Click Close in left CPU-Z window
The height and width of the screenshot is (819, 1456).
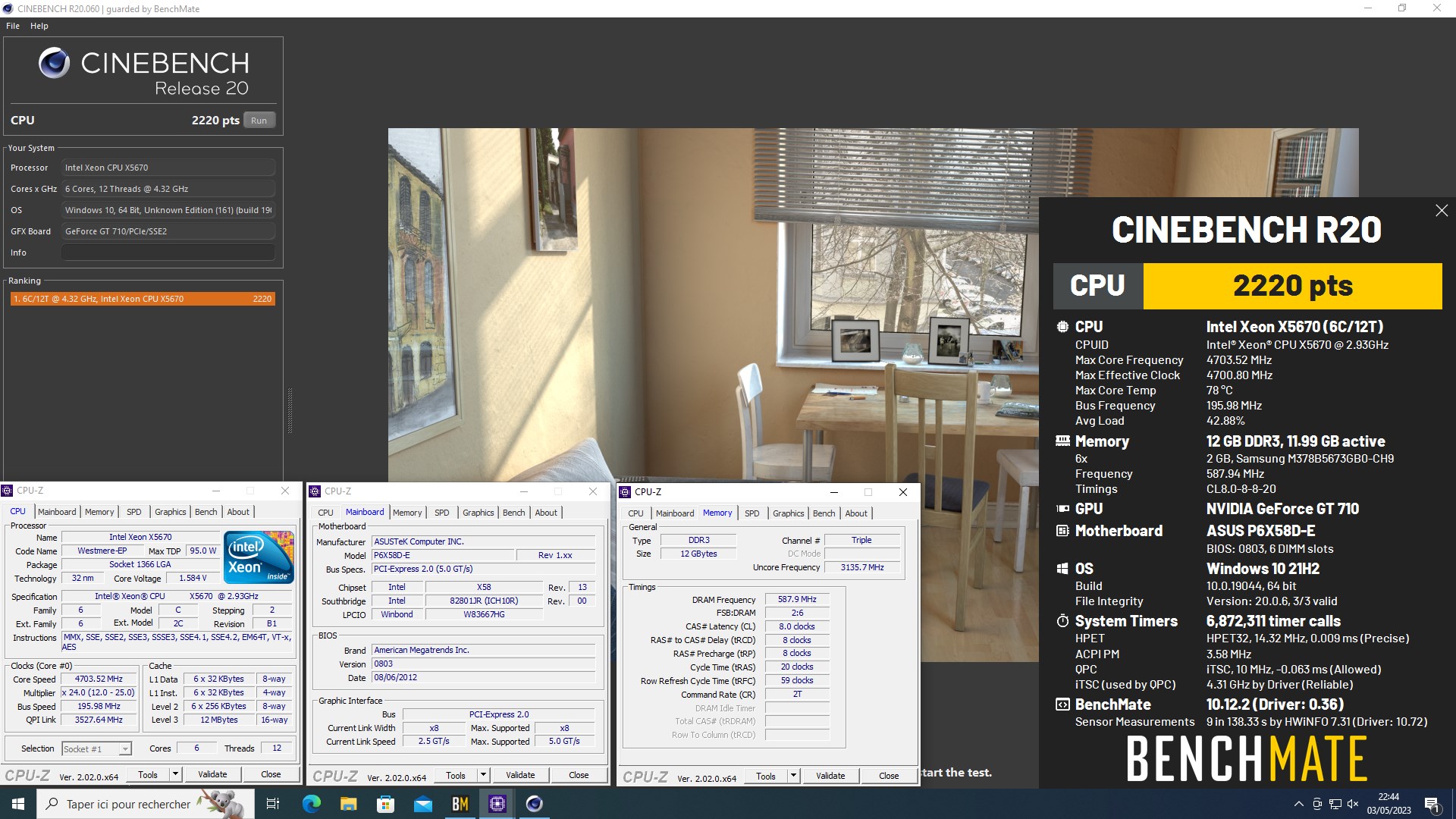click(271, 774)
